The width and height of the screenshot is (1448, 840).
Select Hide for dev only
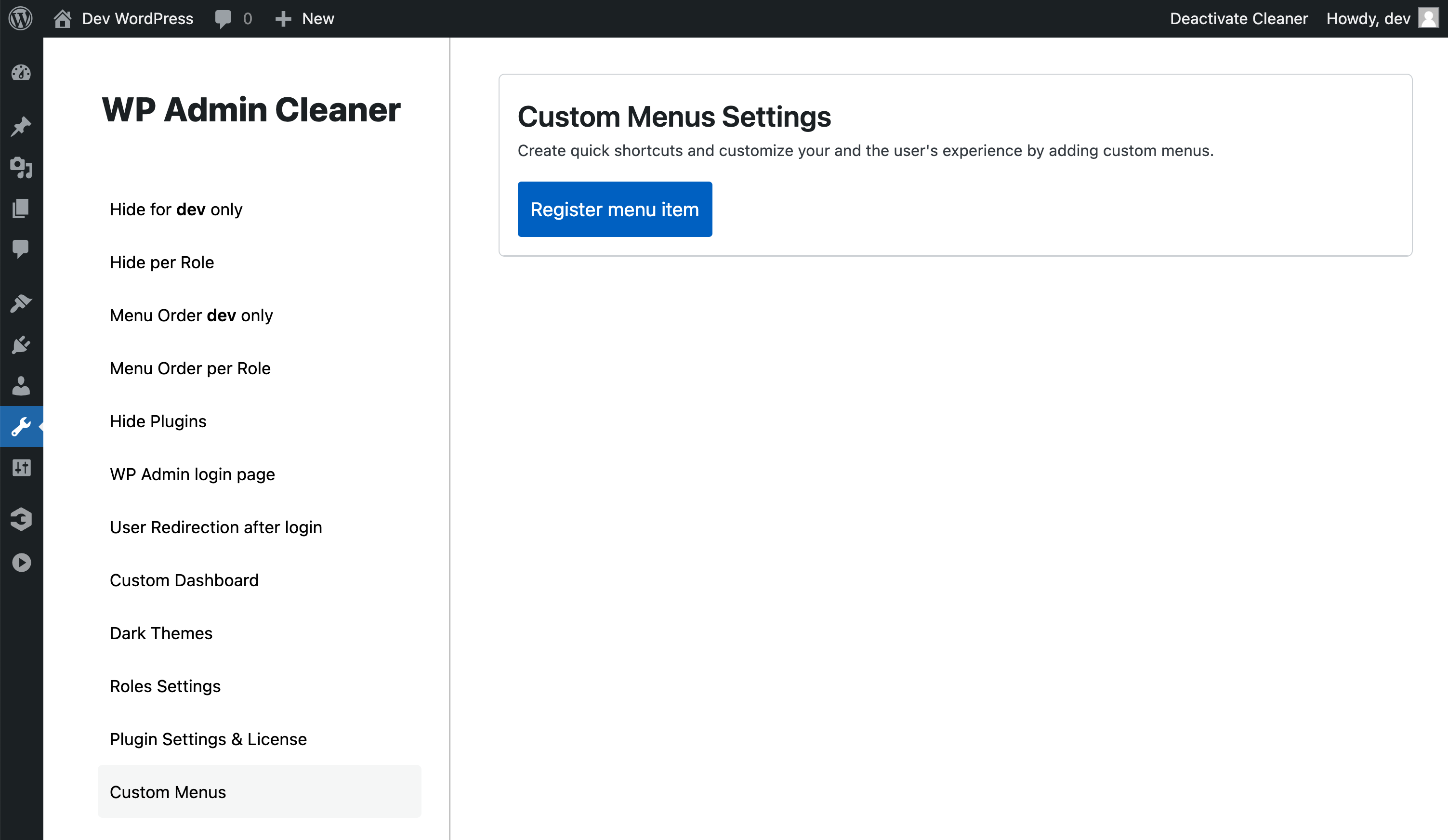pyautogui.click(x=176, y=209)
